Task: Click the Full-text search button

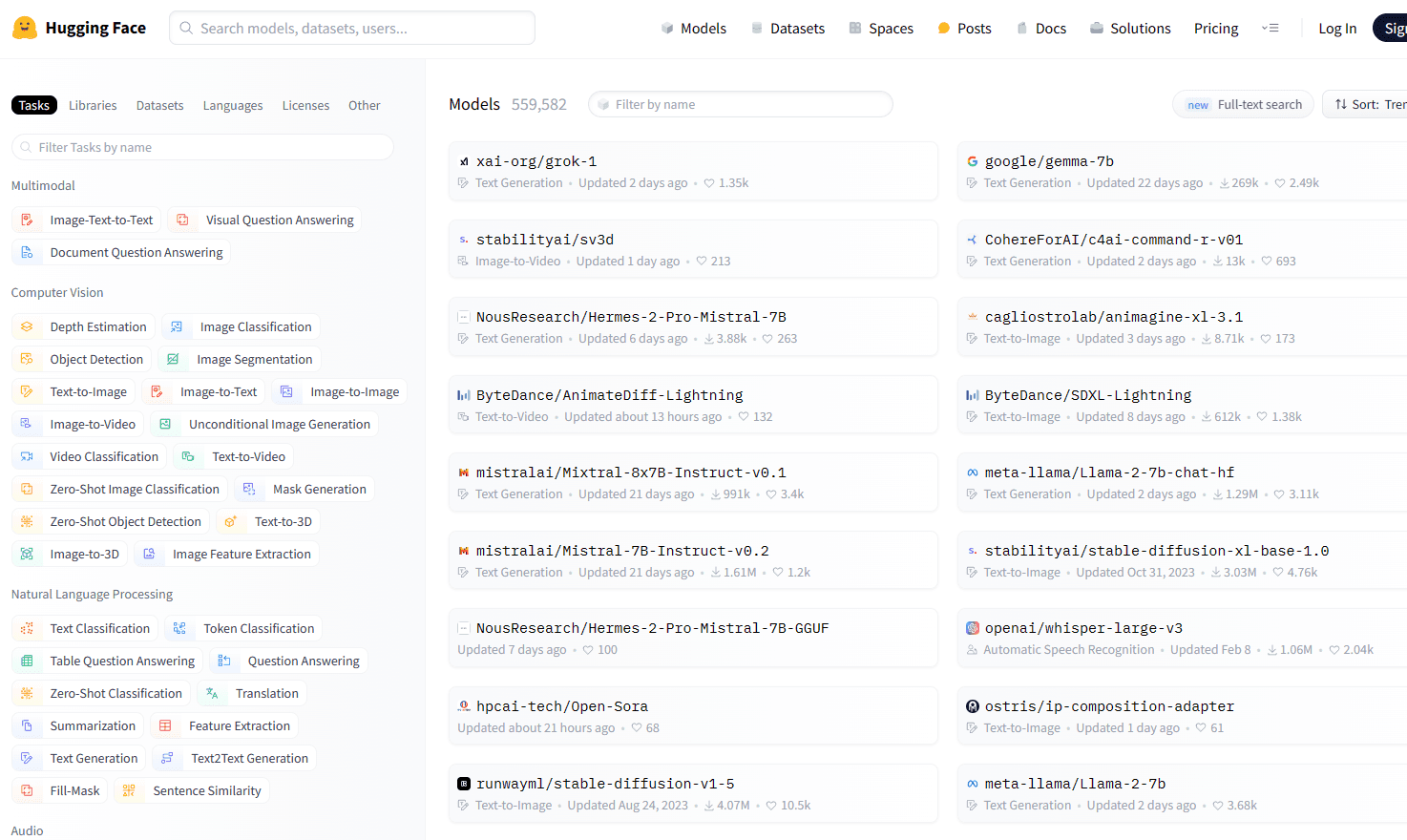Action: click(x=1243, y=104)
